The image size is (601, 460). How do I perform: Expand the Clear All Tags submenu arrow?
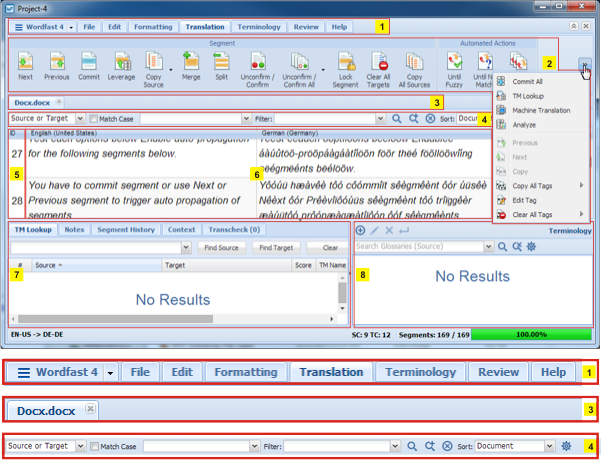(x=581, y=214)
